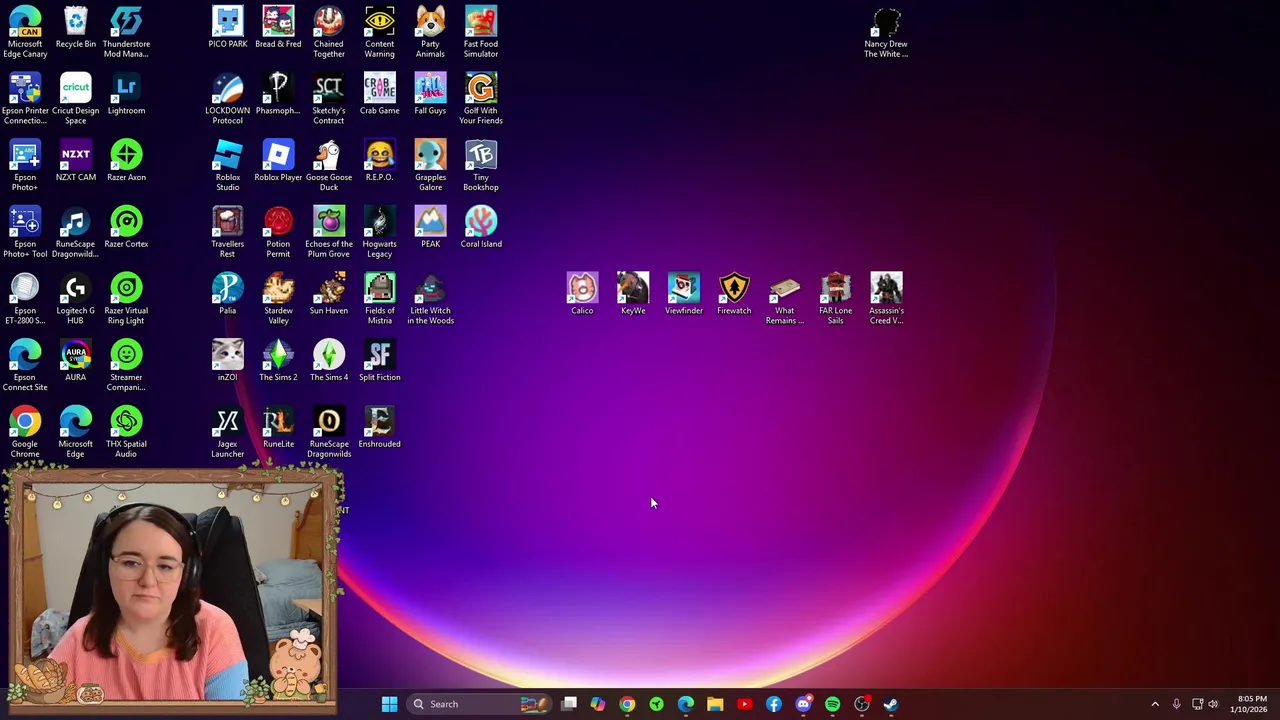Open Roblox Studio desktop icon
The width and height of the screenshot is (1280, 720).
click(228, 166)
